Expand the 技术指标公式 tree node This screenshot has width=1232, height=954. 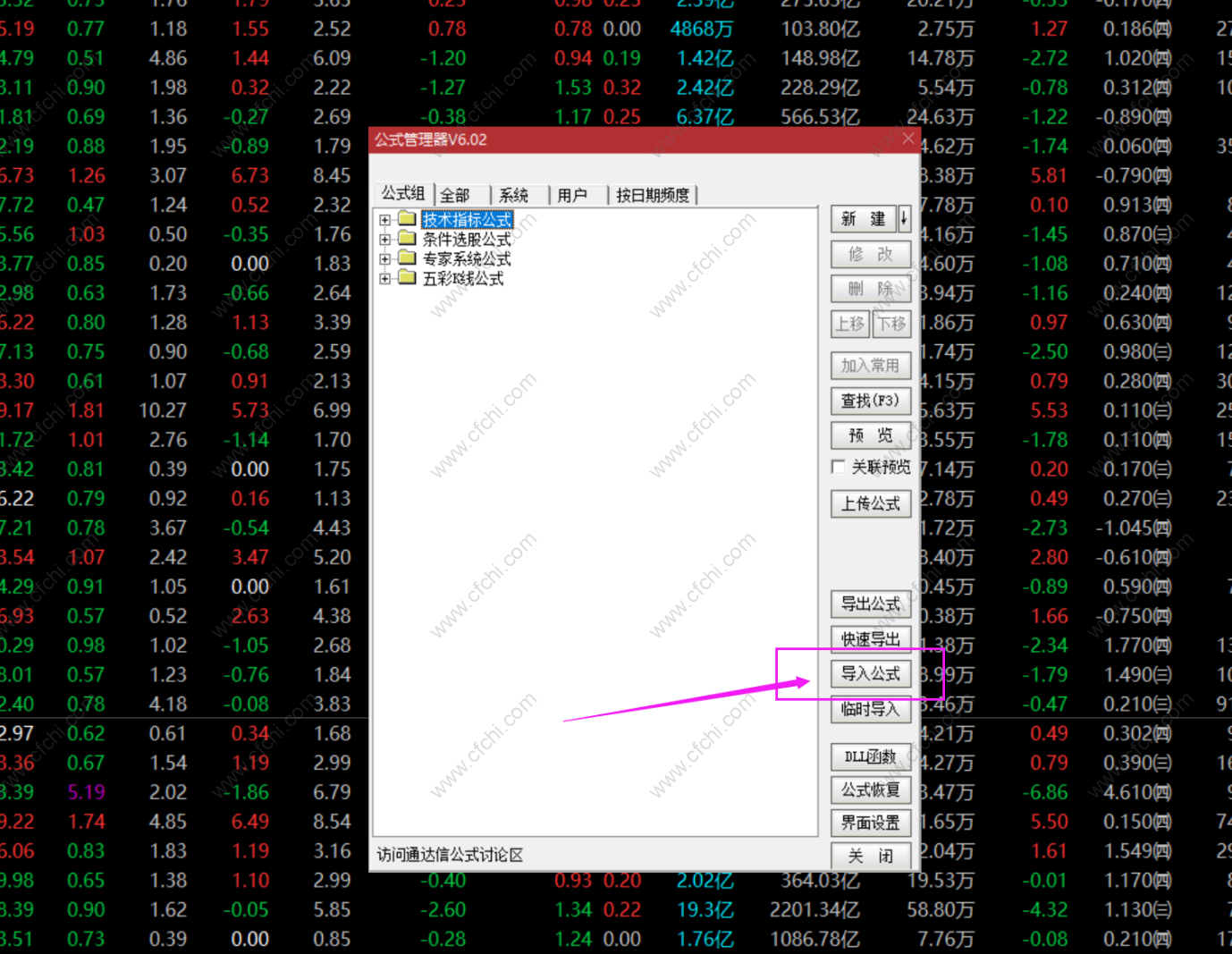click(x=384, y=220)
